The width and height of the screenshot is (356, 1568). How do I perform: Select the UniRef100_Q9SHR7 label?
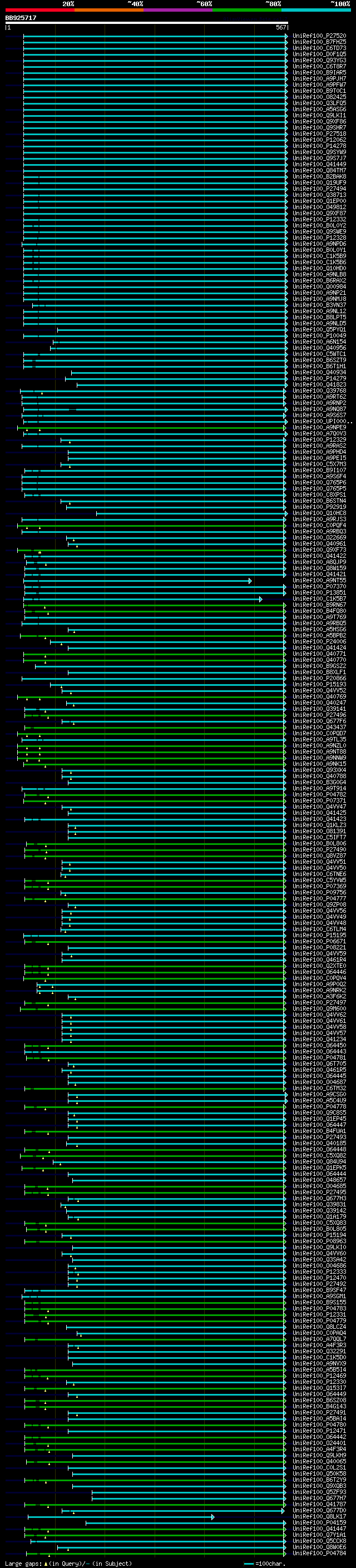tap(319, 128)
